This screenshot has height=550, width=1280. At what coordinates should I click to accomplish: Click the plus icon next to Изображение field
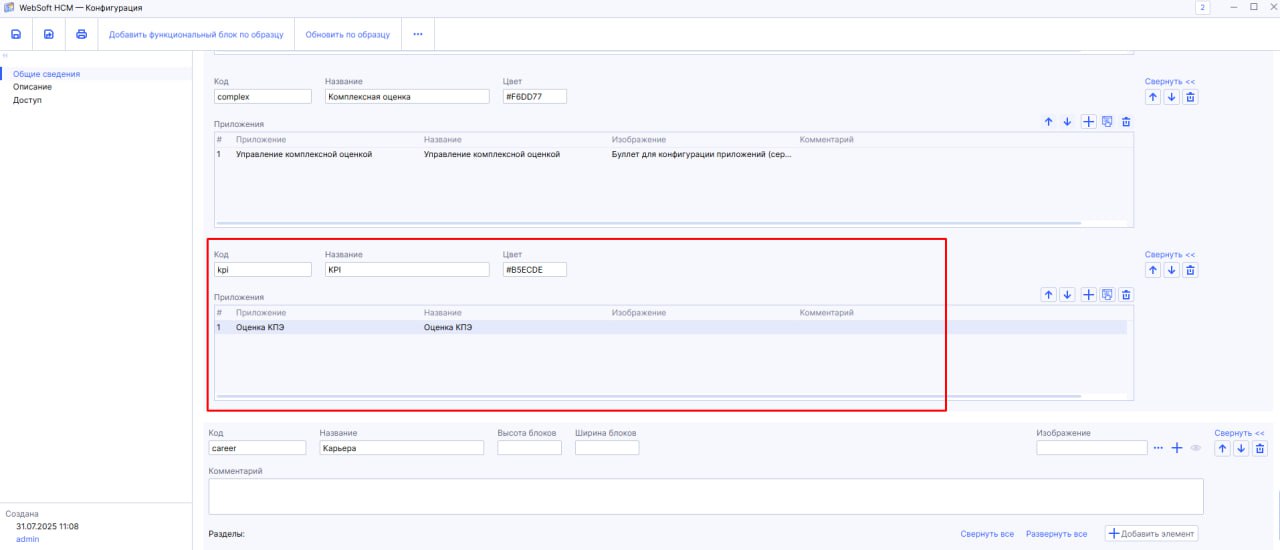point(1177,449)
